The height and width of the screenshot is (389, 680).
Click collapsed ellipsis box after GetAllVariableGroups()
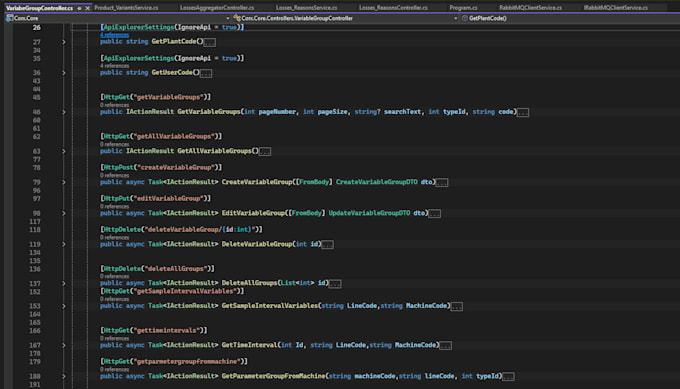pyautogui.click(x=265, y=152)
